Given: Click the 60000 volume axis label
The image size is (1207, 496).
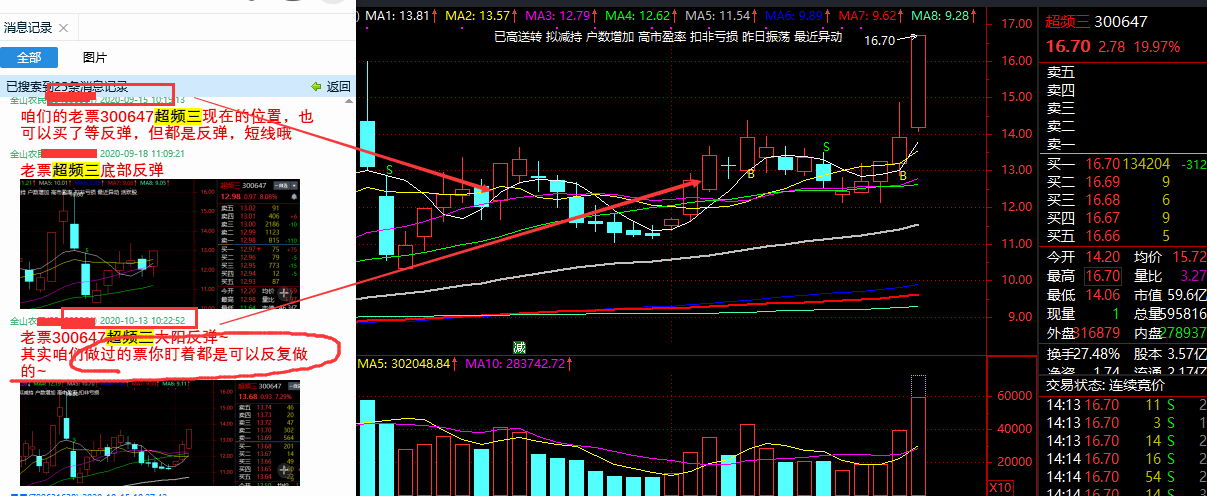Looking at the screenshot, I should (1016, 397).
